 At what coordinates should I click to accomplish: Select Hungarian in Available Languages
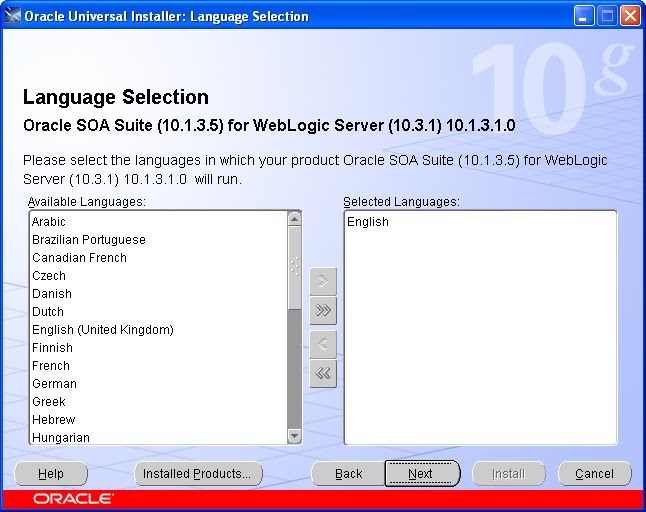pyautogui.click(x=159, y=437)
